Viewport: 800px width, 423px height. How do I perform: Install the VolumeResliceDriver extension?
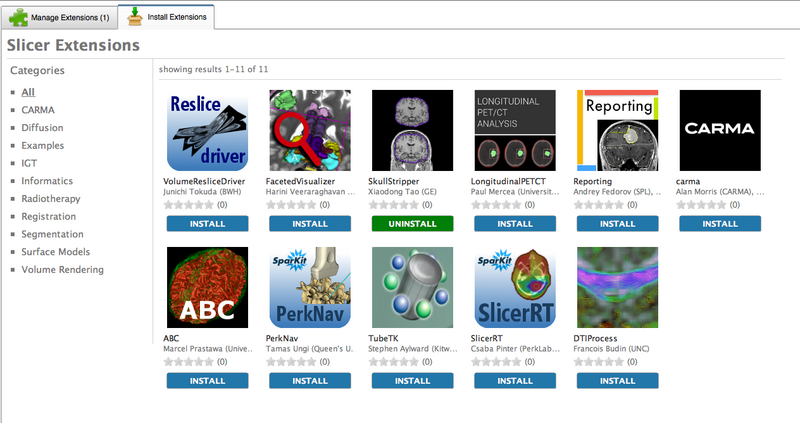tap(205, 223)
